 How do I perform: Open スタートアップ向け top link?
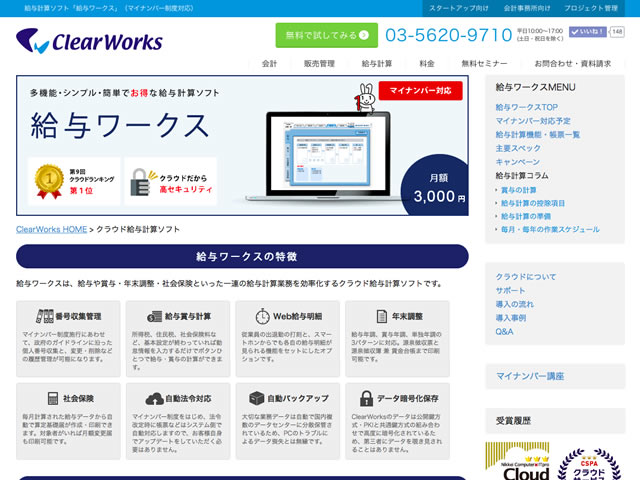[458, 8]
